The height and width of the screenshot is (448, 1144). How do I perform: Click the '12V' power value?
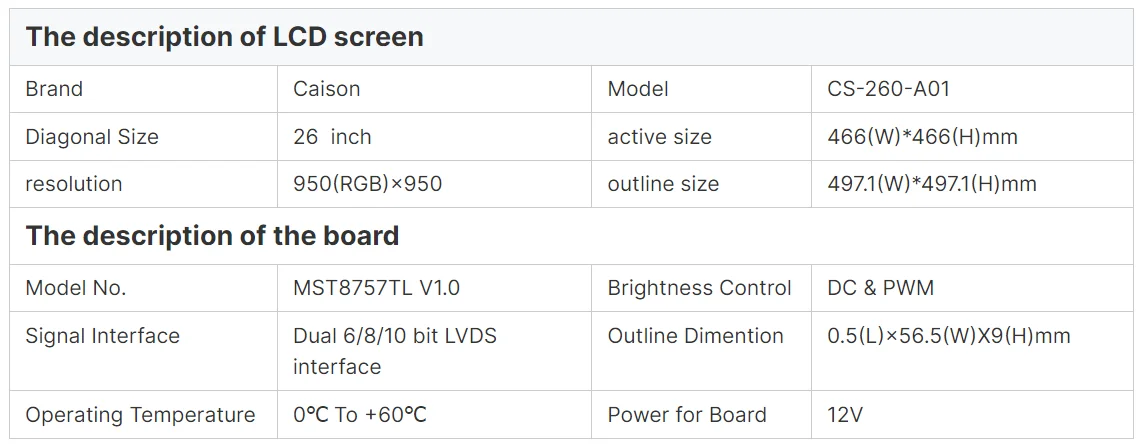tap(845, 415)
